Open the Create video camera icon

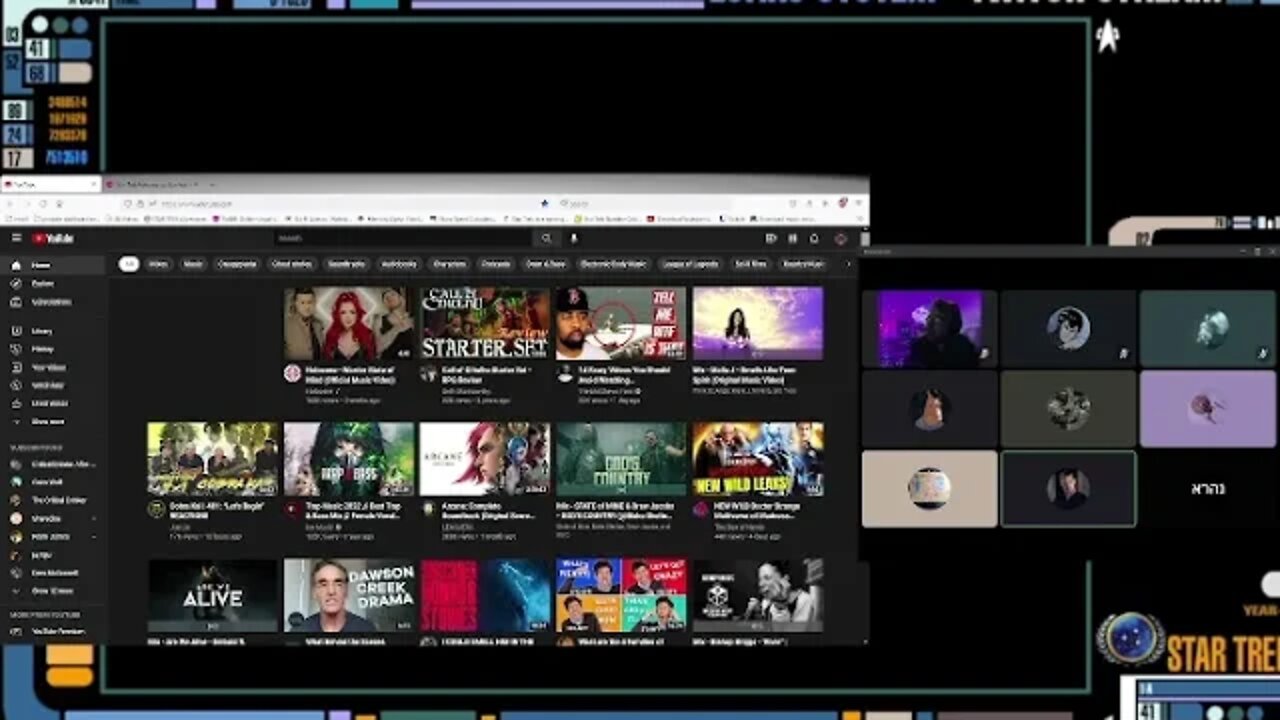[771, 238]
